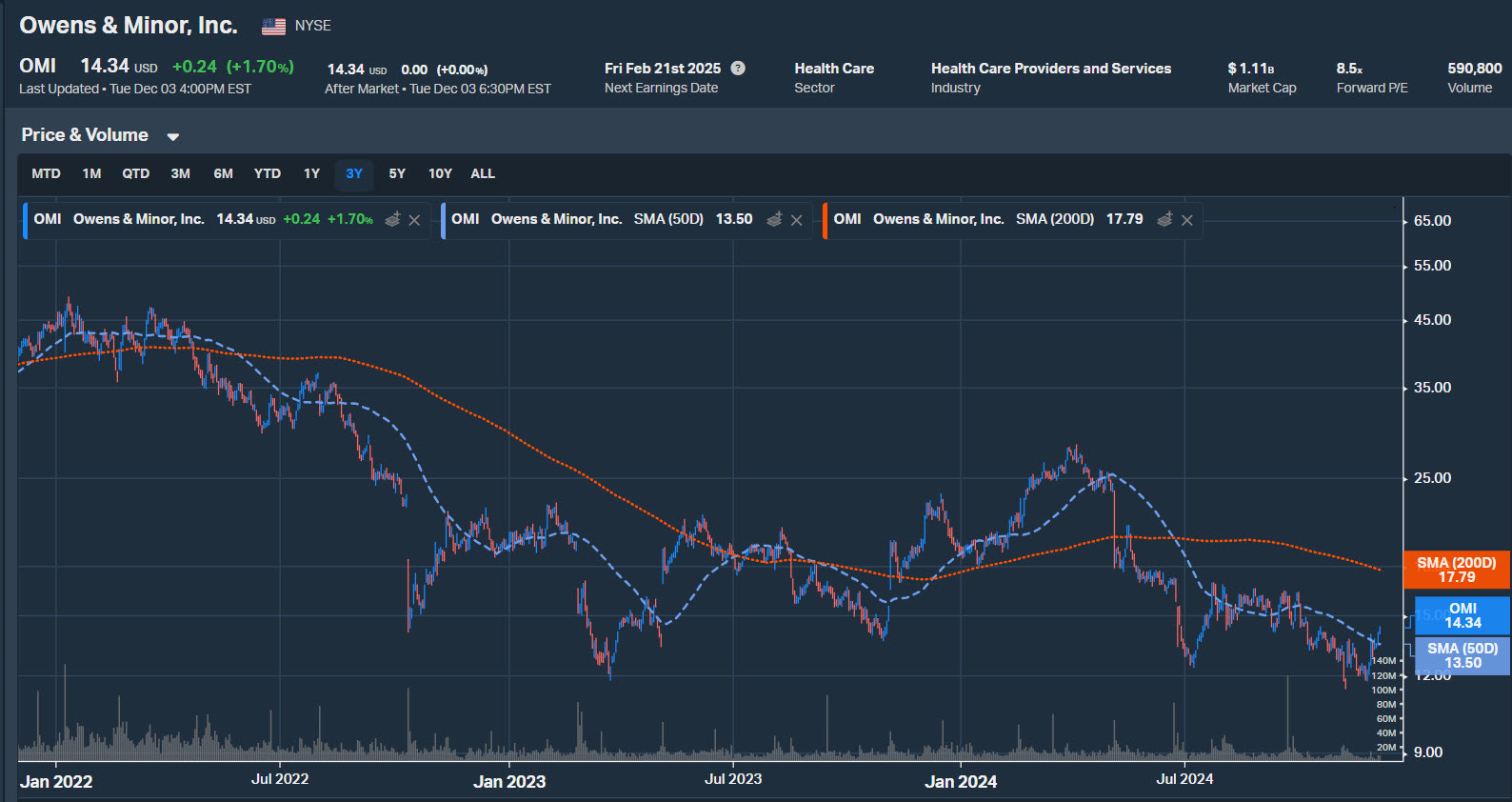Click the SMA (50D) legend chip label
1512x802 pixels.
pos(668,219)
